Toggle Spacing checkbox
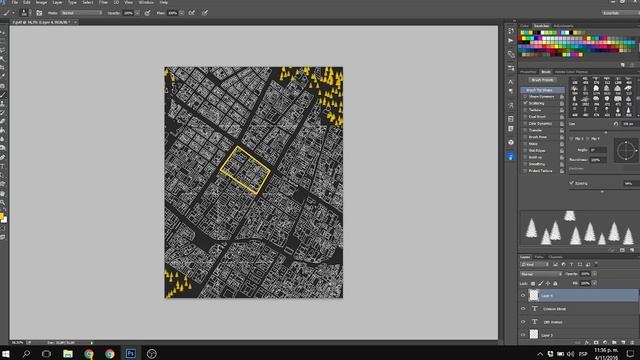640x360 pixels. point(572,183)
